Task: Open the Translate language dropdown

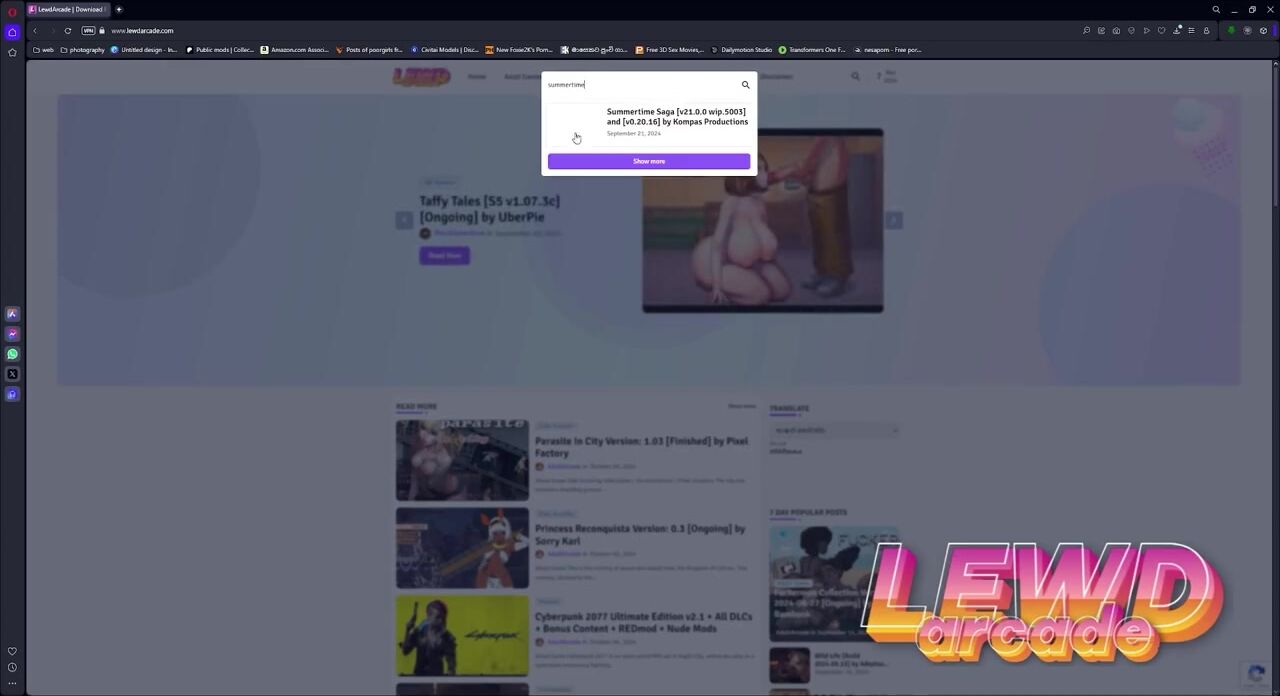Action: (835, 430)
